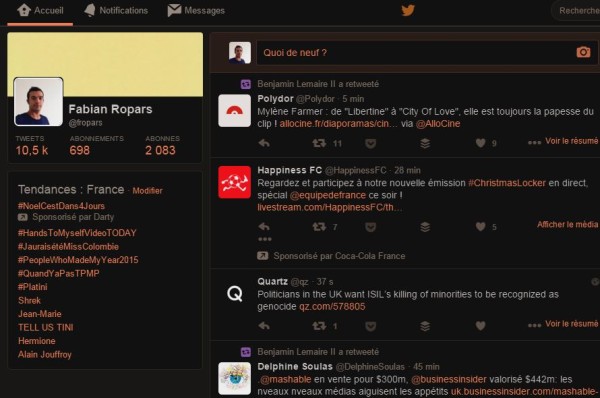Retweet the Polydor tweet
Screen dimensions: 600x398
[319, 143]
